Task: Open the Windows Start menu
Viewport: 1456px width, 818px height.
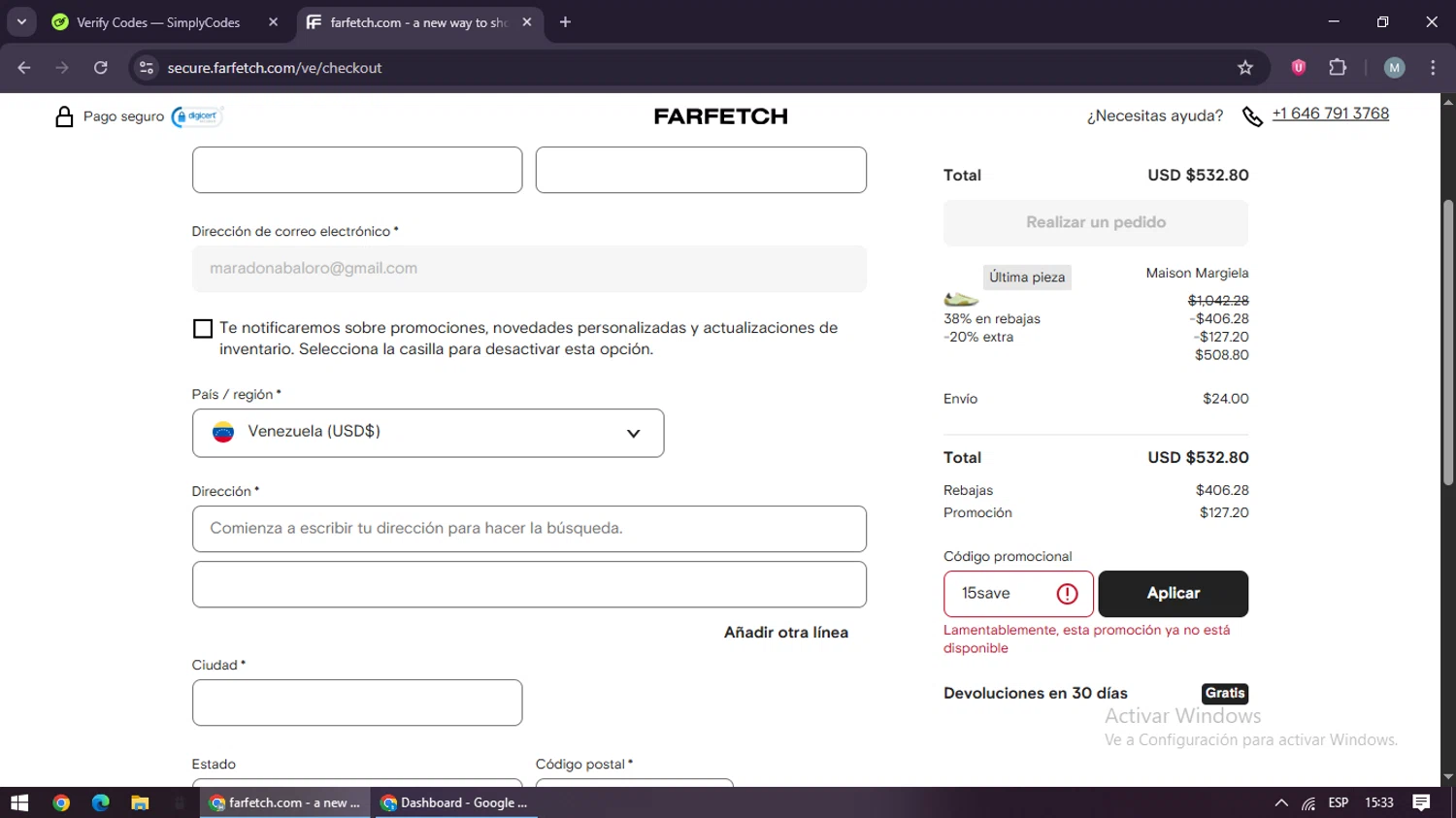Action: pos(19,802)
